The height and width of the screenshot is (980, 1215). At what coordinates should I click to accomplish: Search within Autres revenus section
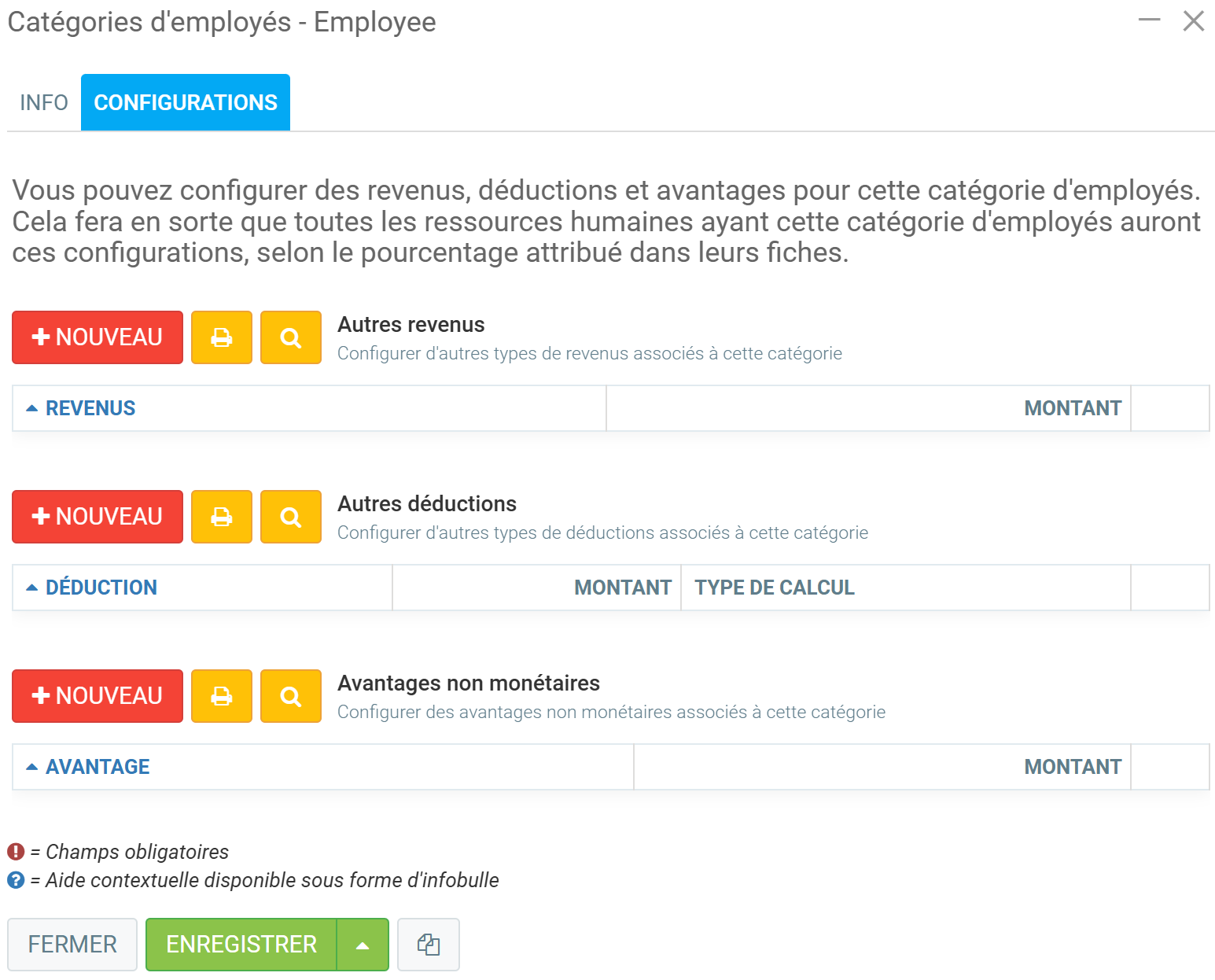(291, 337)
